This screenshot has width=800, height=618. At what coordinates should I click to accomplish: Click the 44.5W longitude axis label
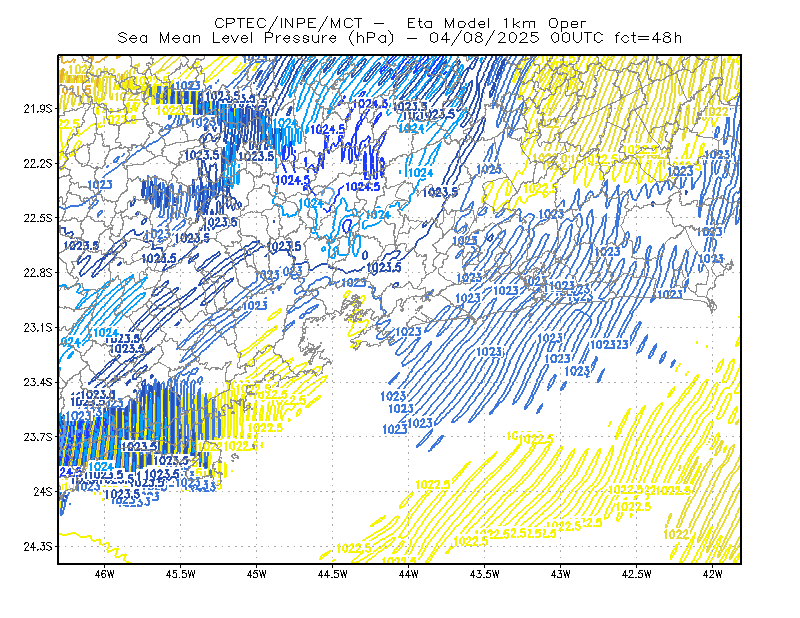(x=333, y=574)
